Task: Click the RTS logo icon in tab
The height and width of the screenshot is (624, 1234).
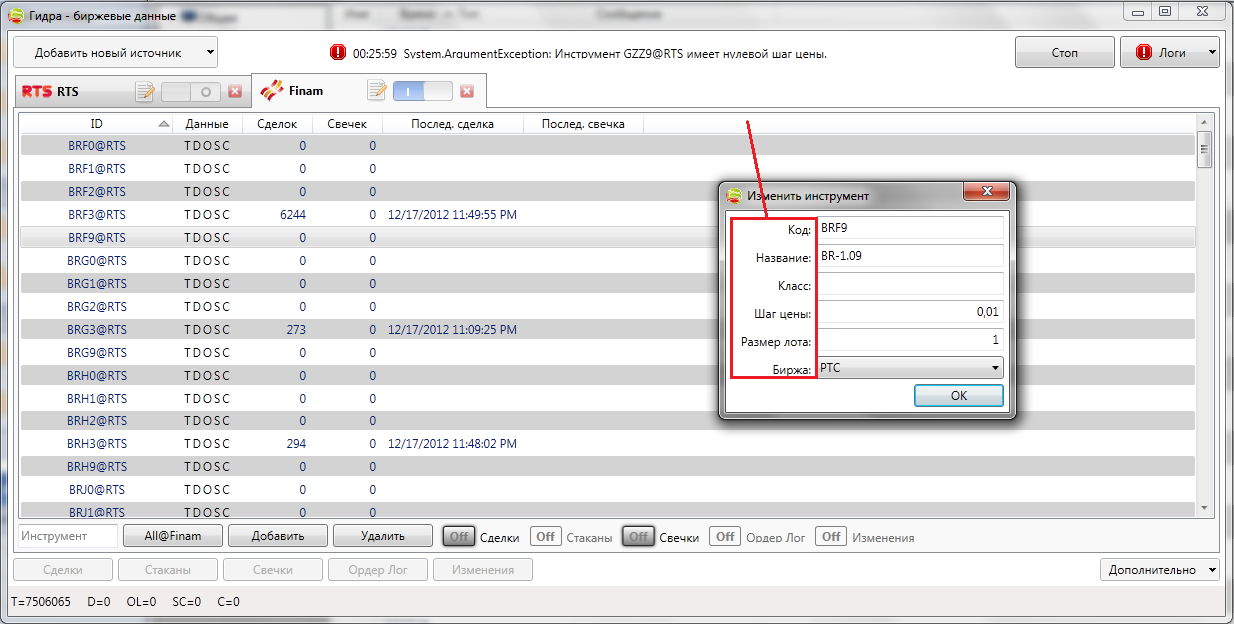Action: tap(37, 92)
